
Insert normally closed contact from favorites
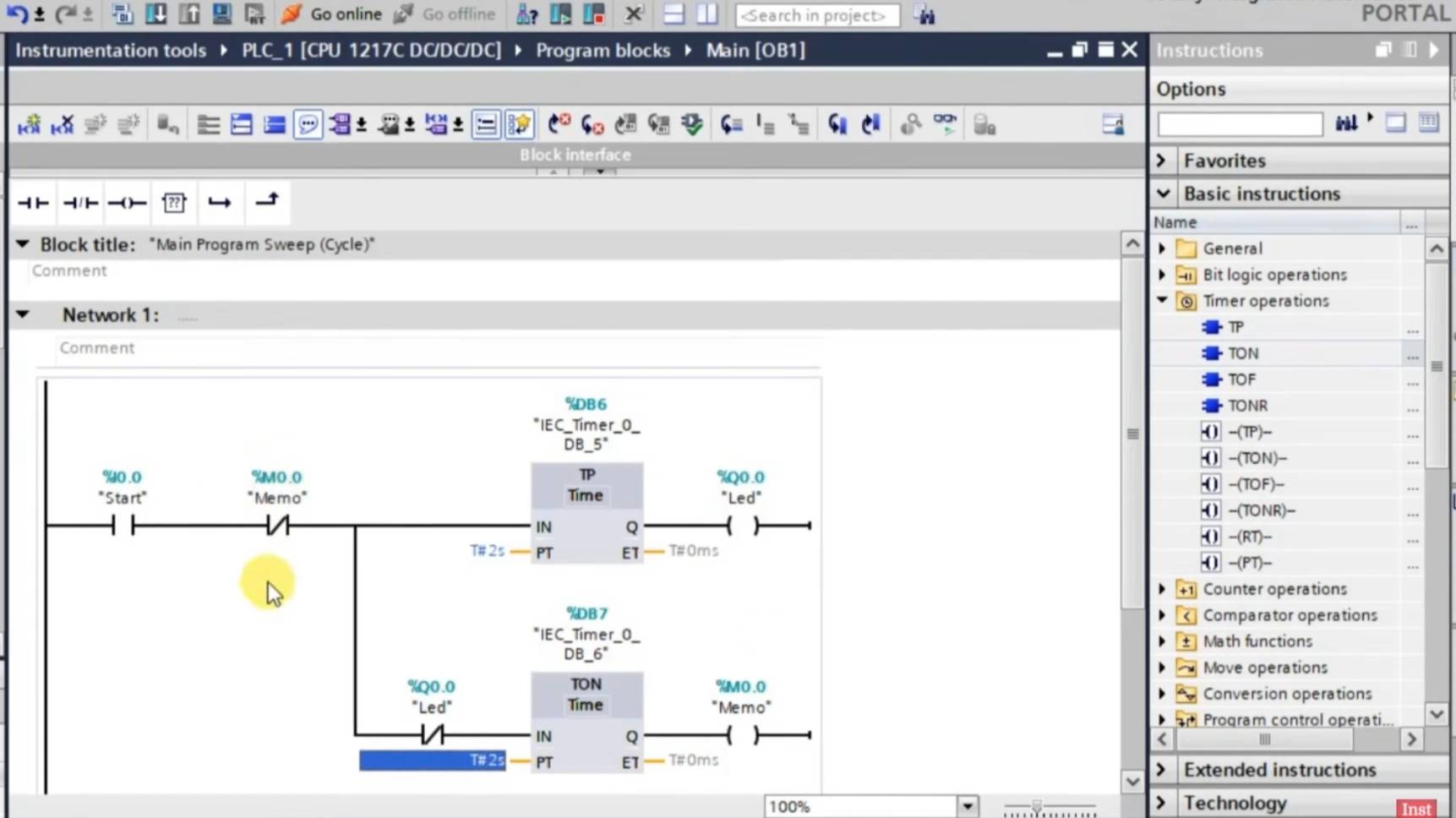[80, 203]
